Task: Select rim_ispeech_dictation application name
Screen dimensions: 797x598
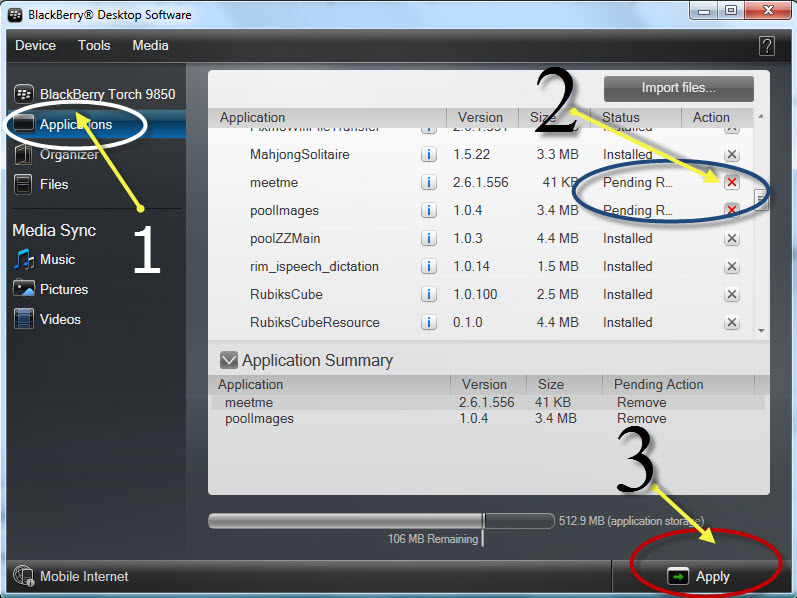Action: (314, 266)
